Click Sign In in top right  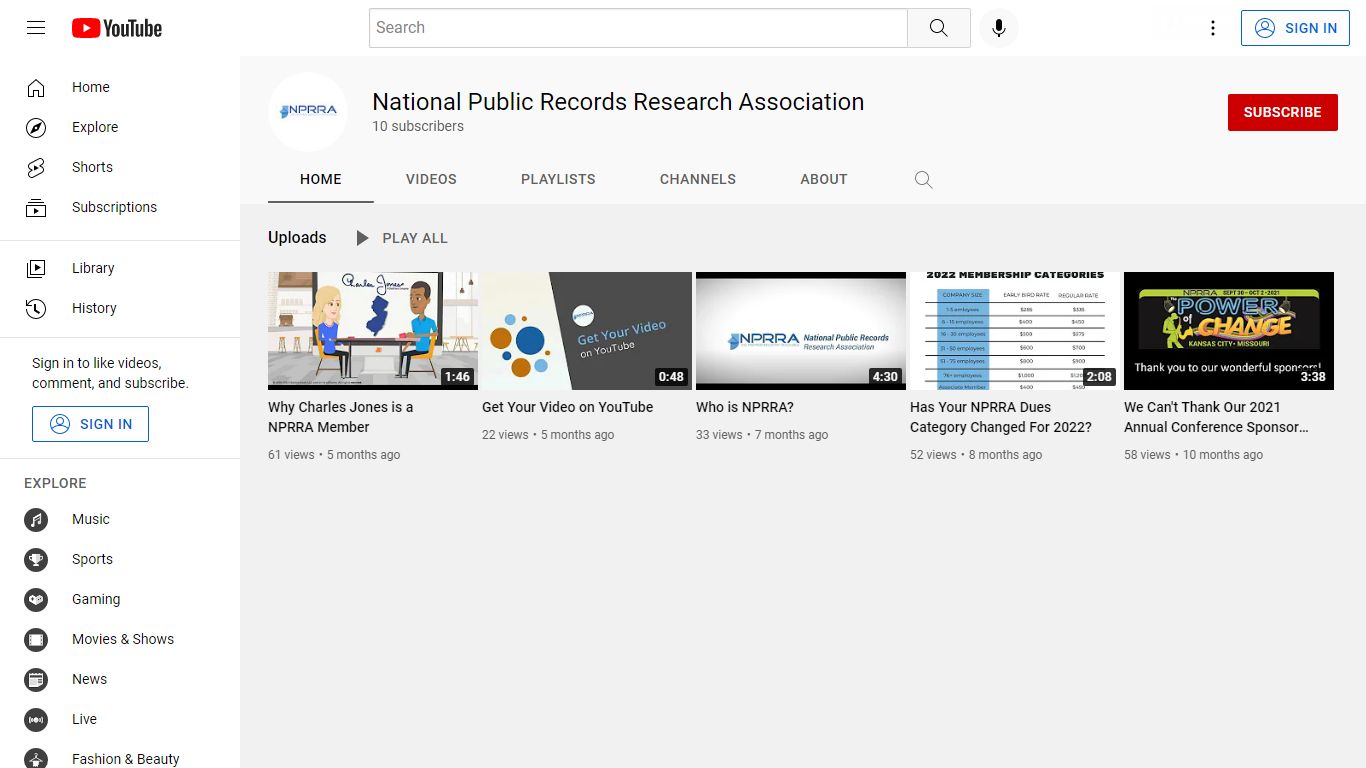click(1295, 28)
